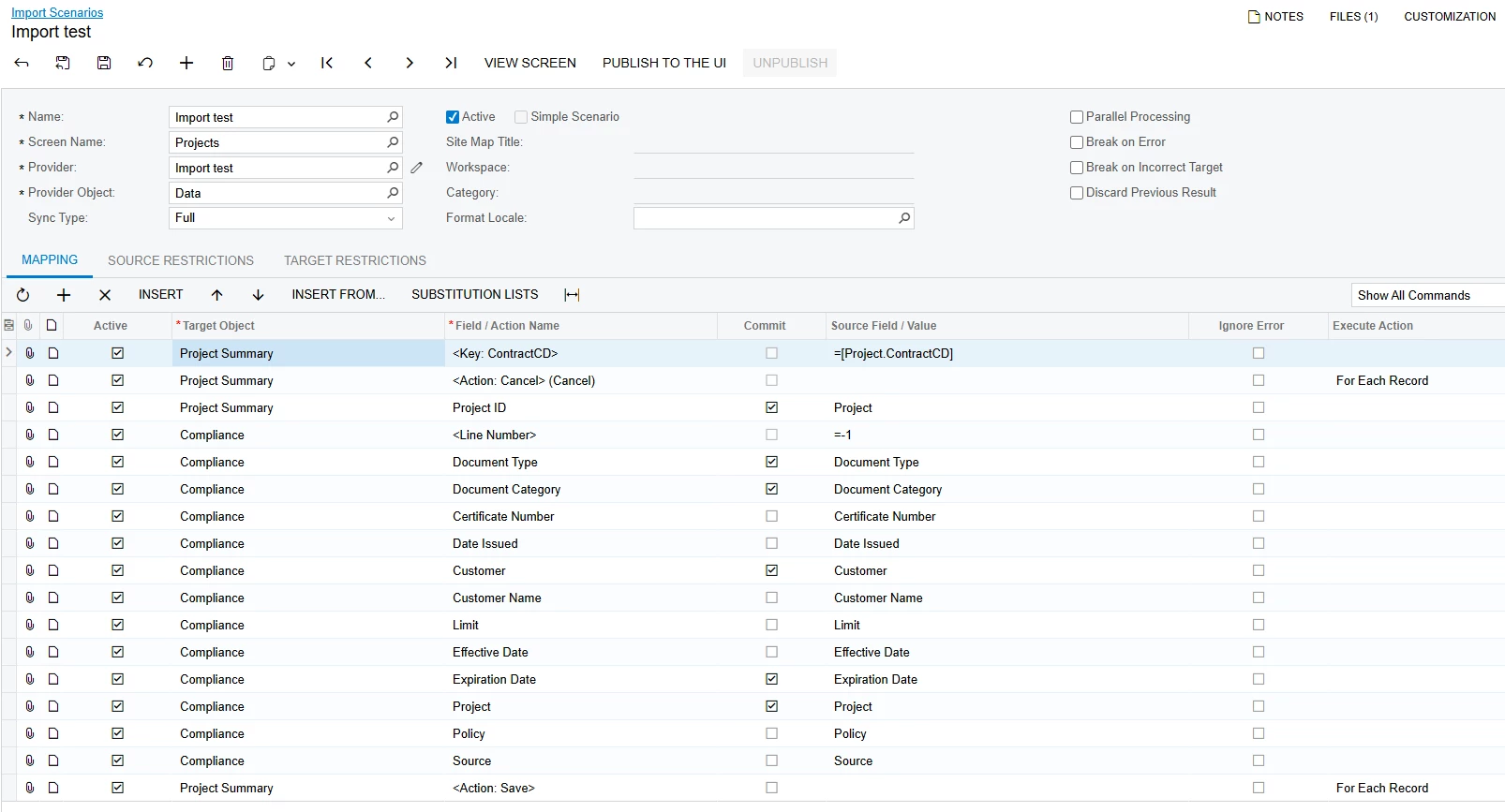Open SUBSTITUTION LISTS

(x=475, y=295)
